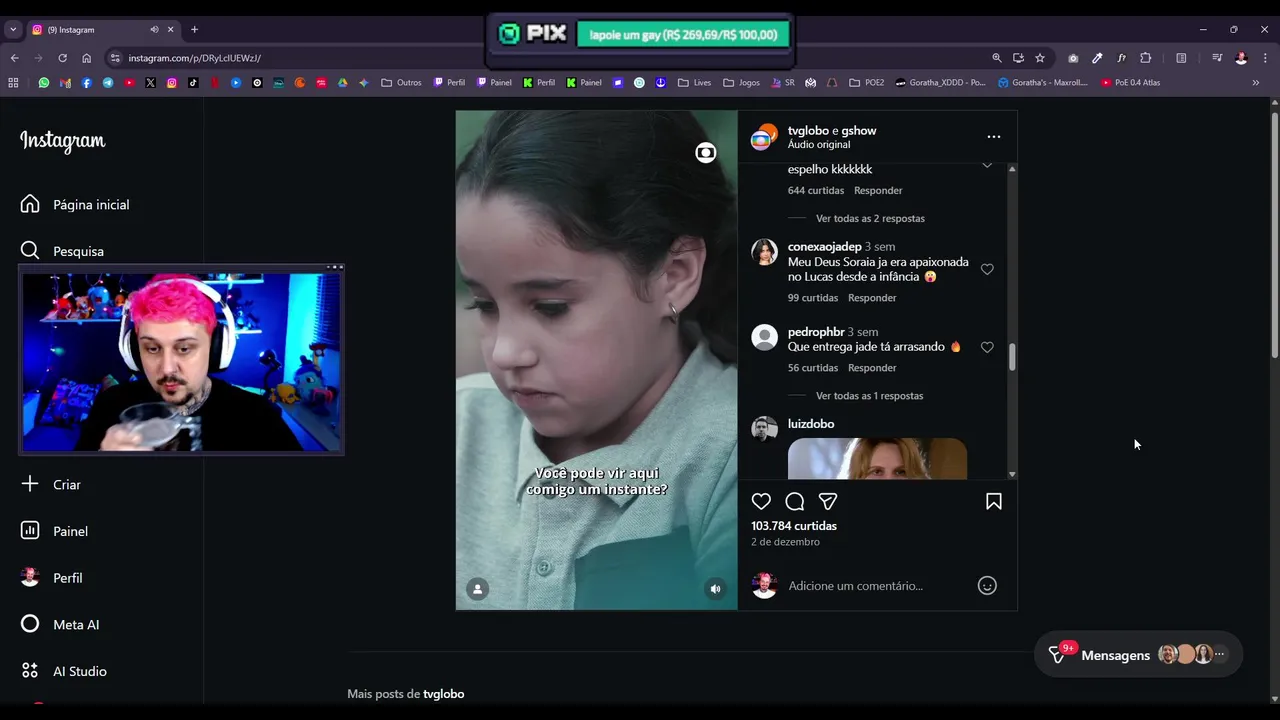Open the Facebook bookmark
Viewport: 1280px width, 720px height.
(x=87, y=83)
